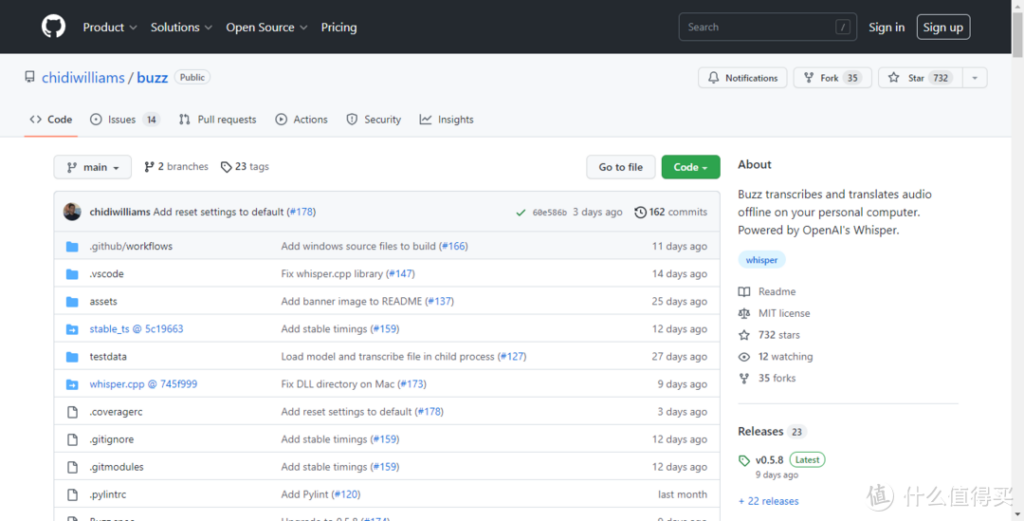Image resolution: width=1024 pixels, height=521 pixels.
Task: Show the 2 branches page
Action: [x=176, y=167]
